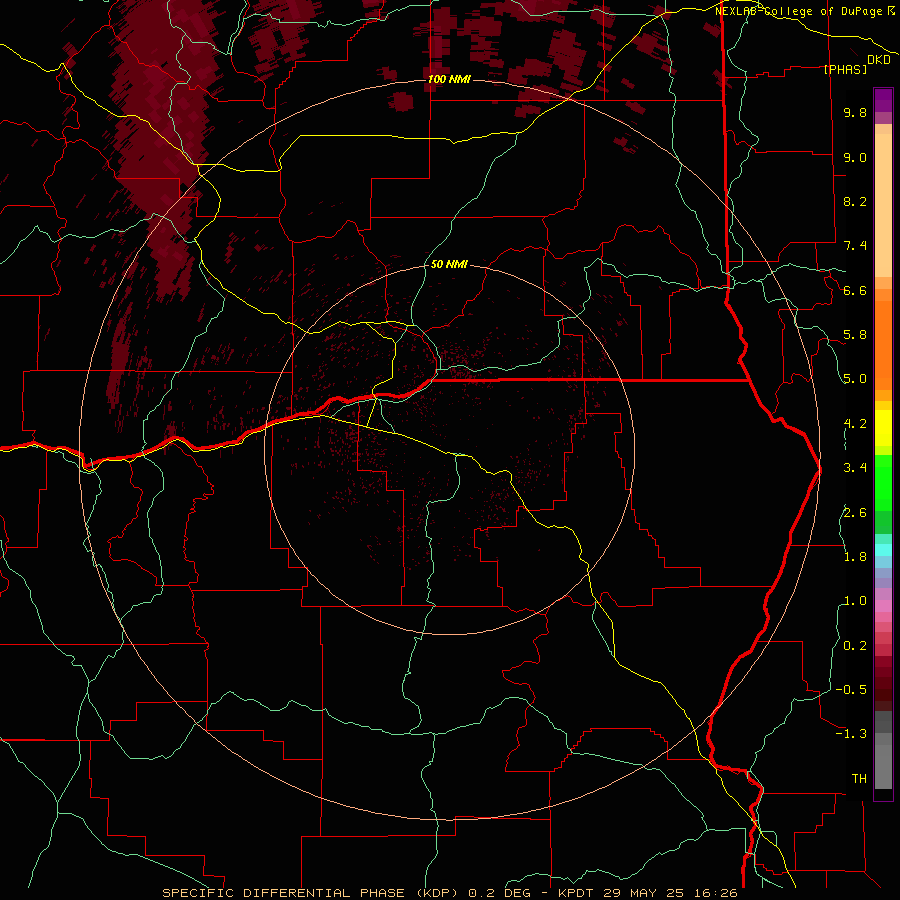Pick the bright green segment of the color bar

point(883,482)
